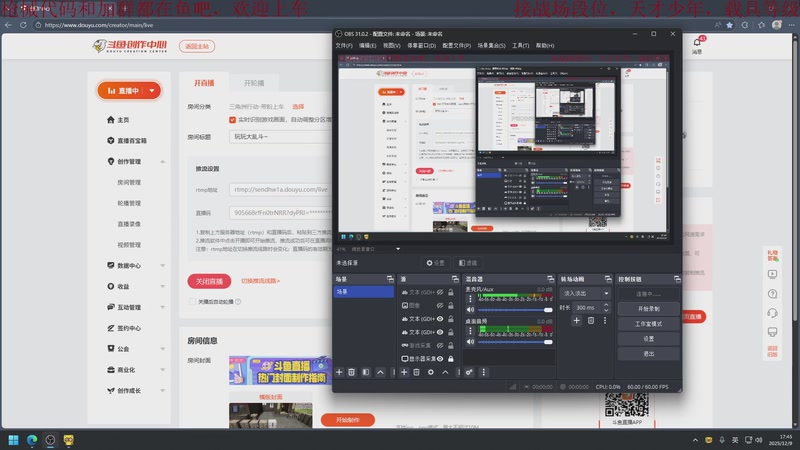Open the 淡入淡出 transition dropdown
Image resolution: width=800 pixels, height=450 pixels.
click(x=585, y=293)
